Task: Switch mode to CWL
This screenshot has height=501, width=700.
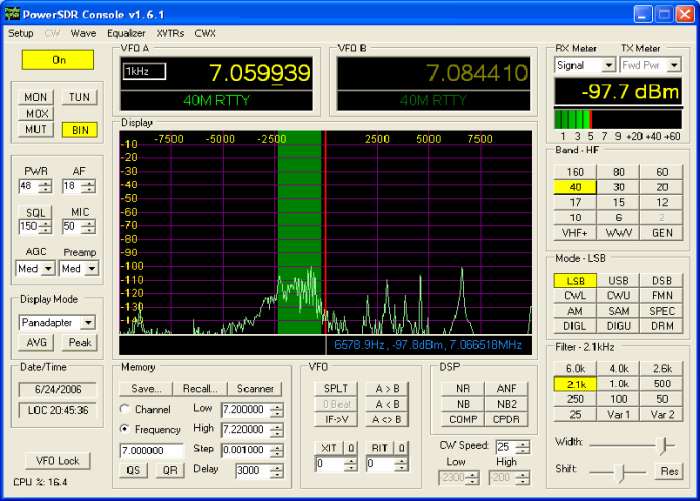Action: [x=575, y=296]
